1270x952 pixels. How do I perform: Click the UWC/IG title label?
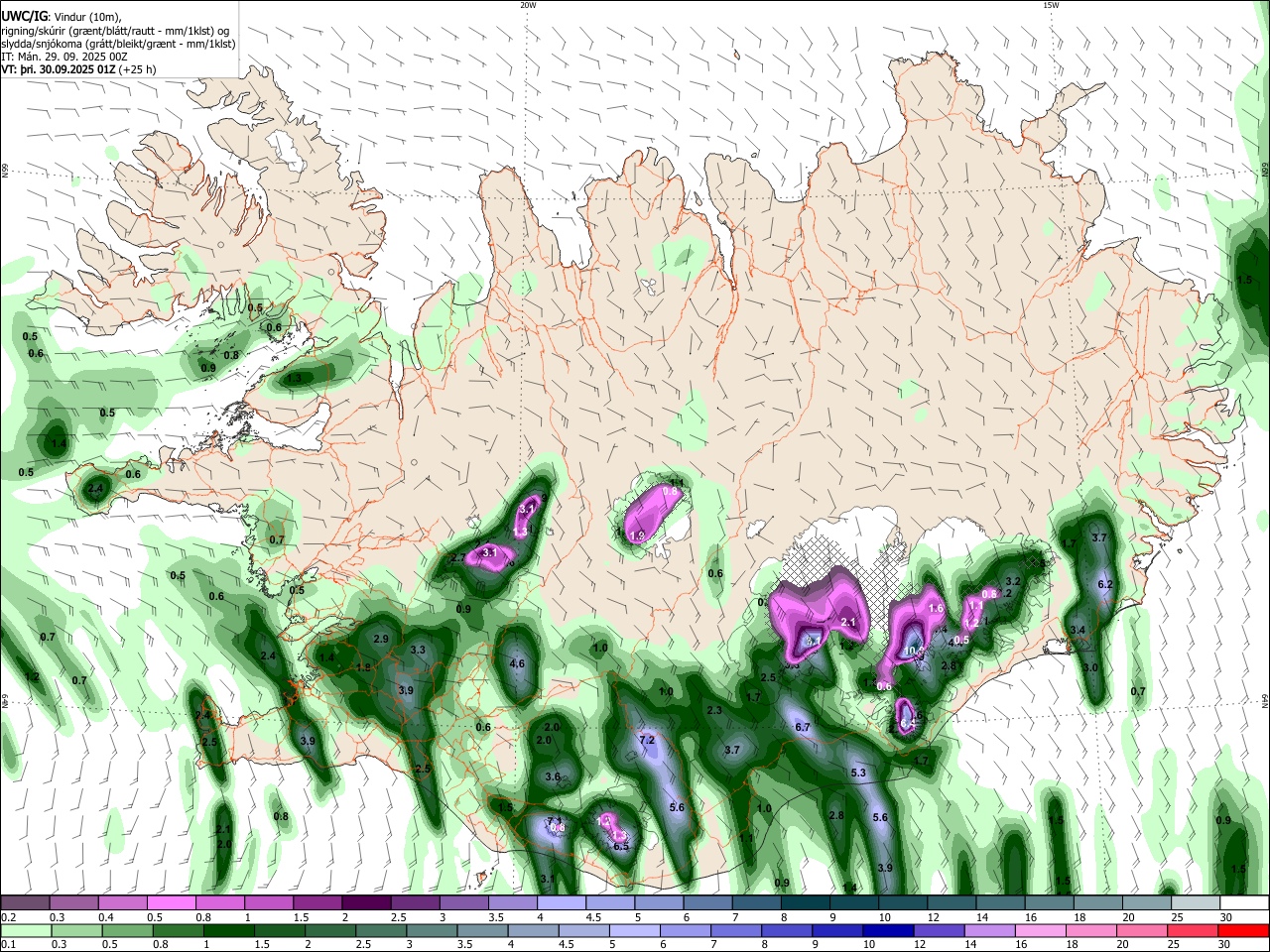pyautogui.click(x=23, y=17)
